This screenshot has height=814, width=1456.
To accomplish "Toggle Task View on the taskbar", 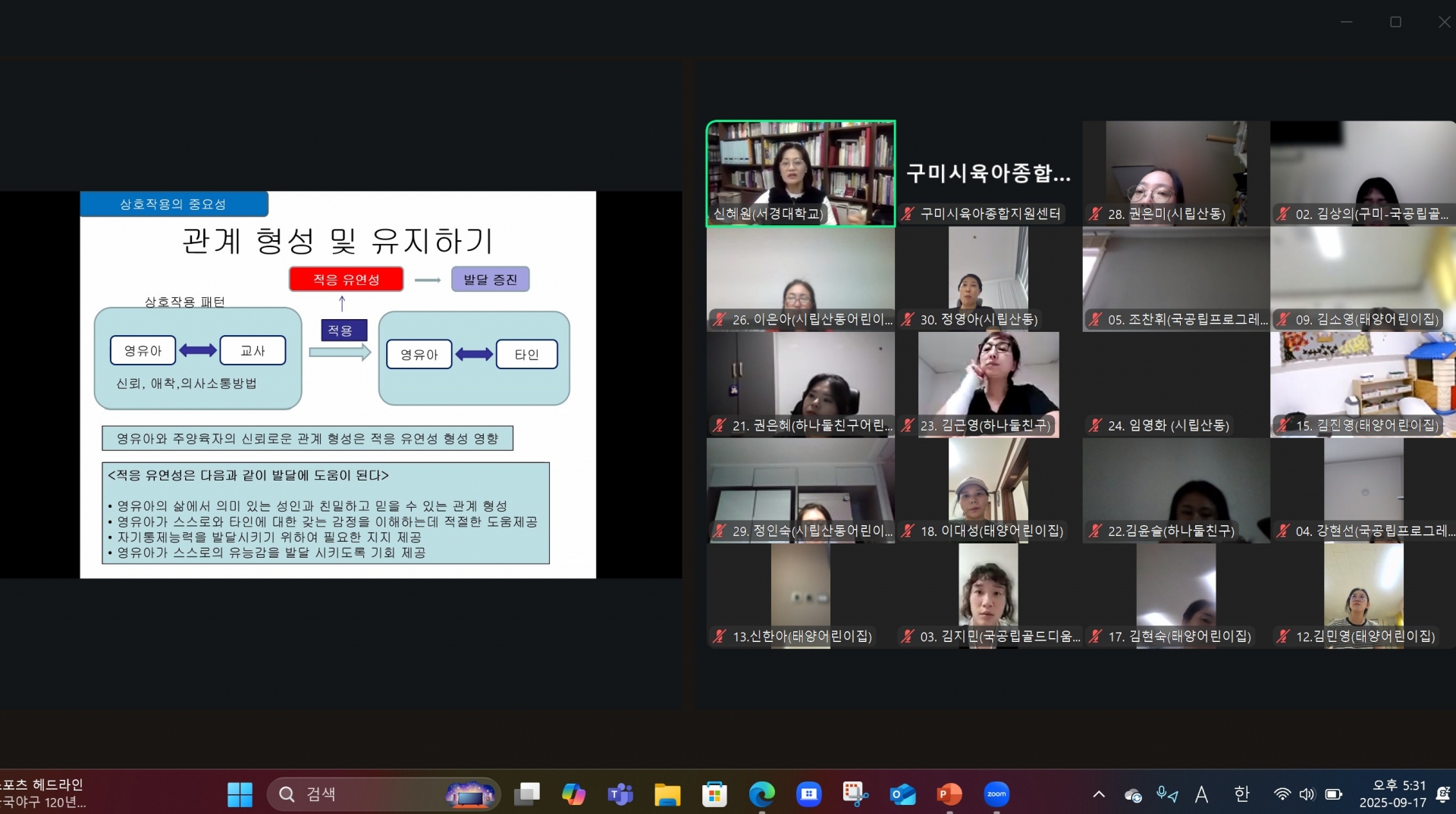I will click(526, 794).
